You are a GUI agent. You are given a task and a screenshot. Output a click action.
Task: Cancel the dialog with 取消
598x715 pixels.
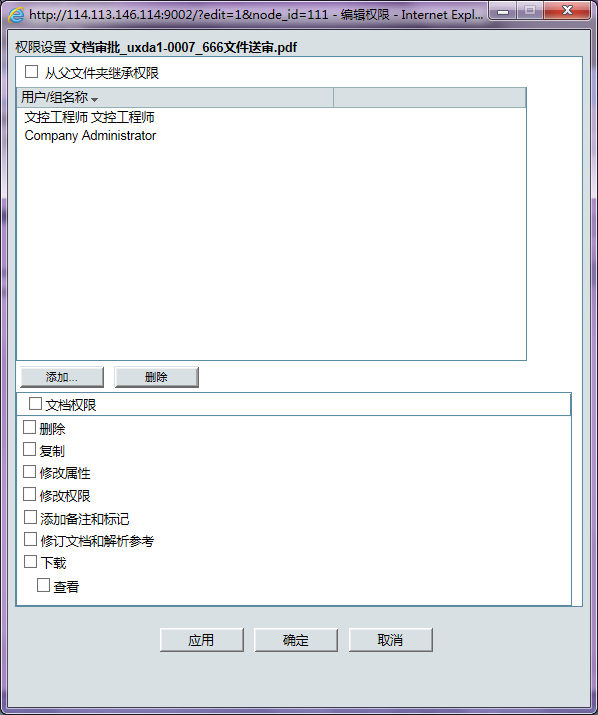(x=390, y=640)
